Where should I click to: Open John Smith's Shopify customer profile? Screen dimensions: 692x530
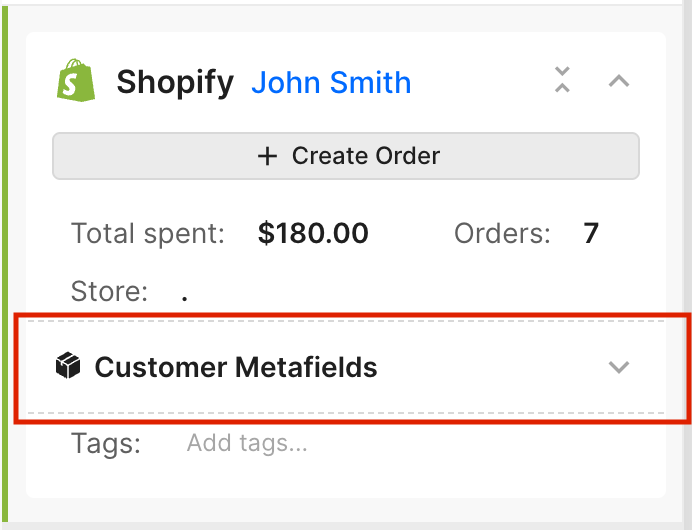(331, 83)
